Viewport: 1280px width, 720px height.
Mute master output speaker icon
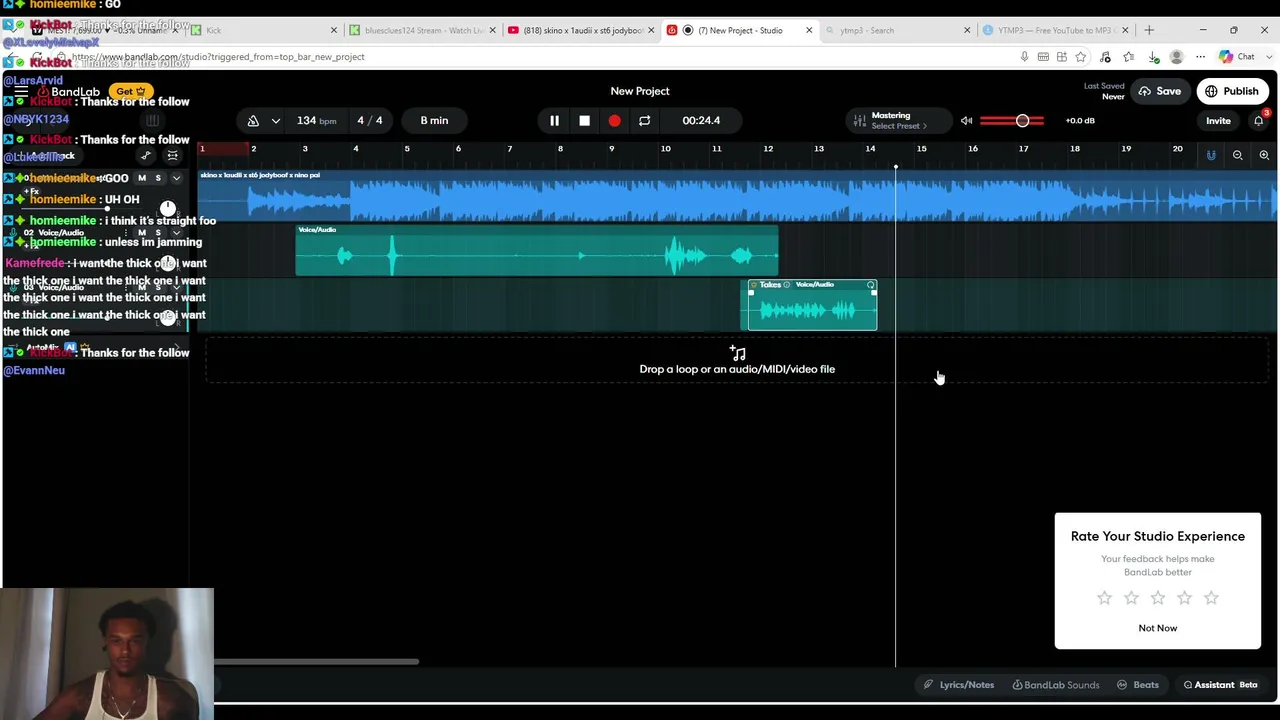click(966, 121)
